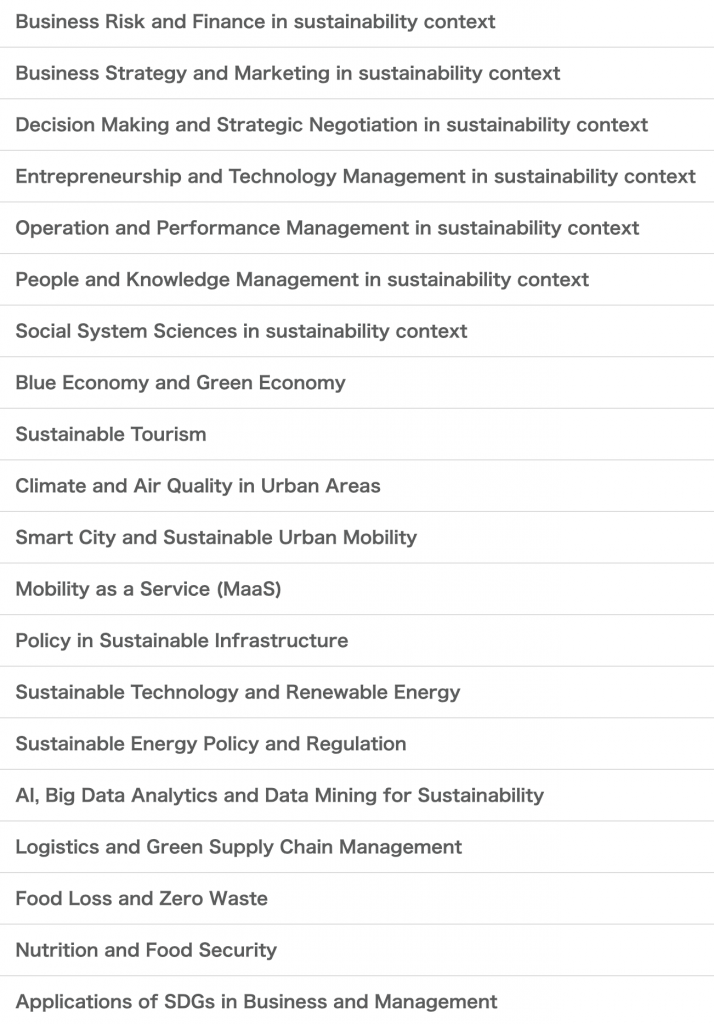
Task: Select AI, Big Data Analytics topic
Action: click(x=357, y=795)
